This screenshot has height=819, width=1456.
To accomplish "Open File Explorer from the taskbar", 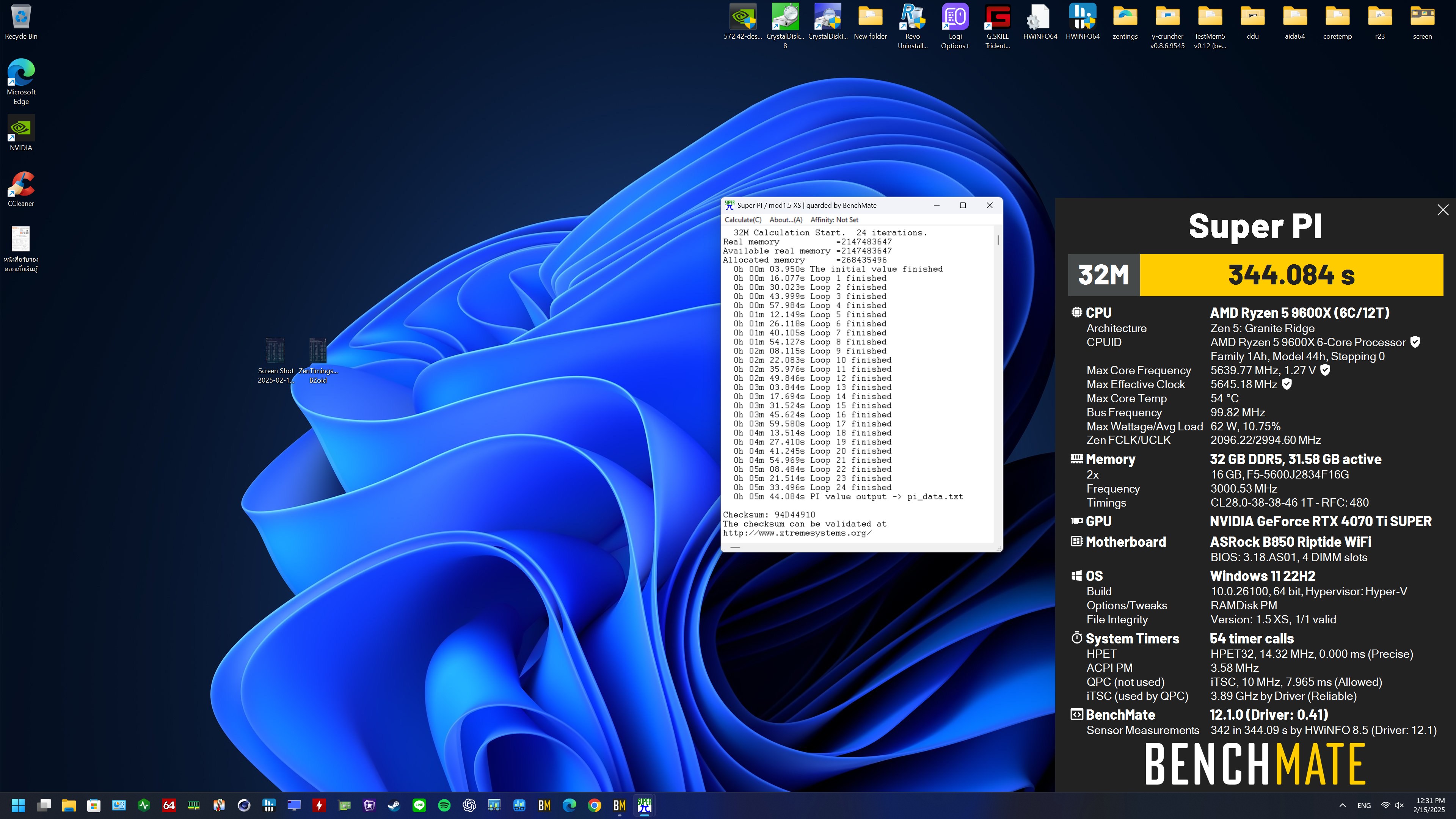I will point(69,805).
